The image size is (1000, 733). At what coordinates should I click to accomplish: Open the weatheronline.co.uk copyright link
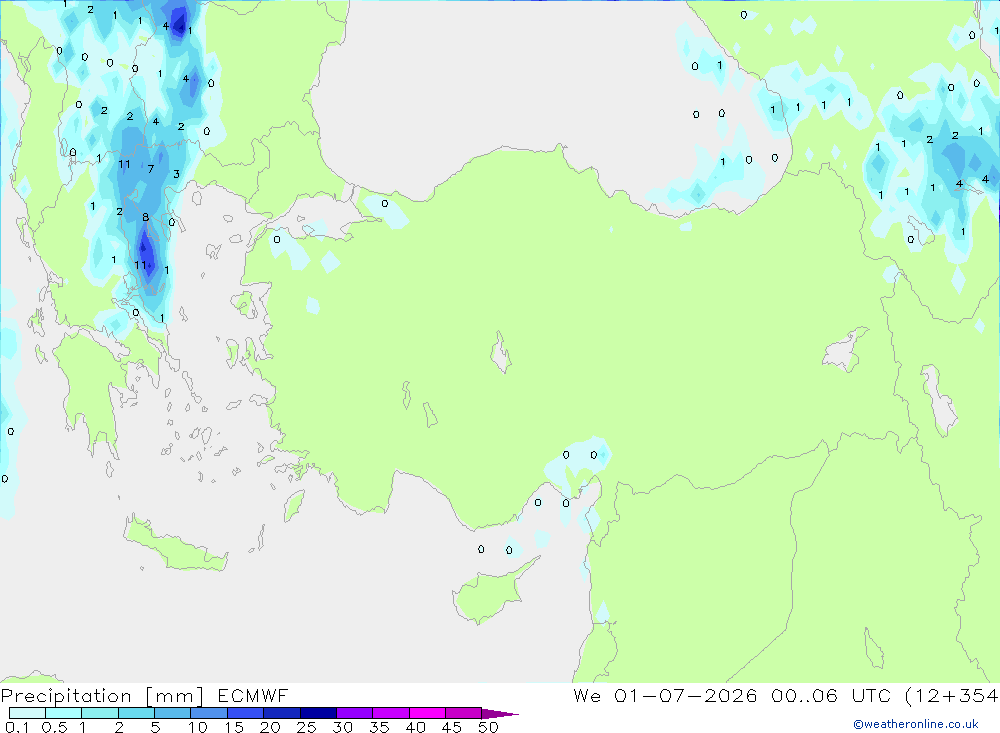tap(916, 724)
